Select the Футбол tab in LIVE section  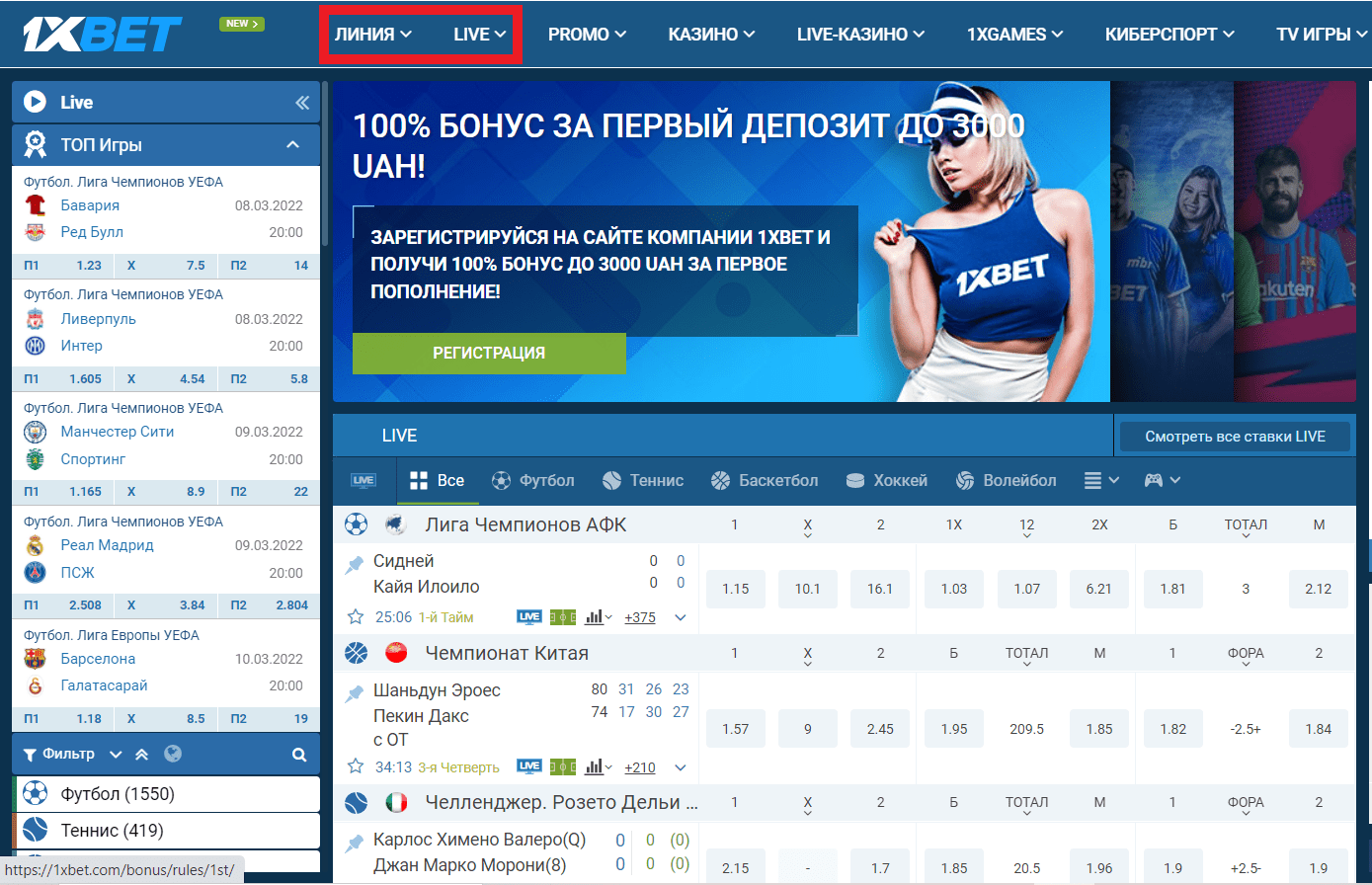click(x=532, y=481)
